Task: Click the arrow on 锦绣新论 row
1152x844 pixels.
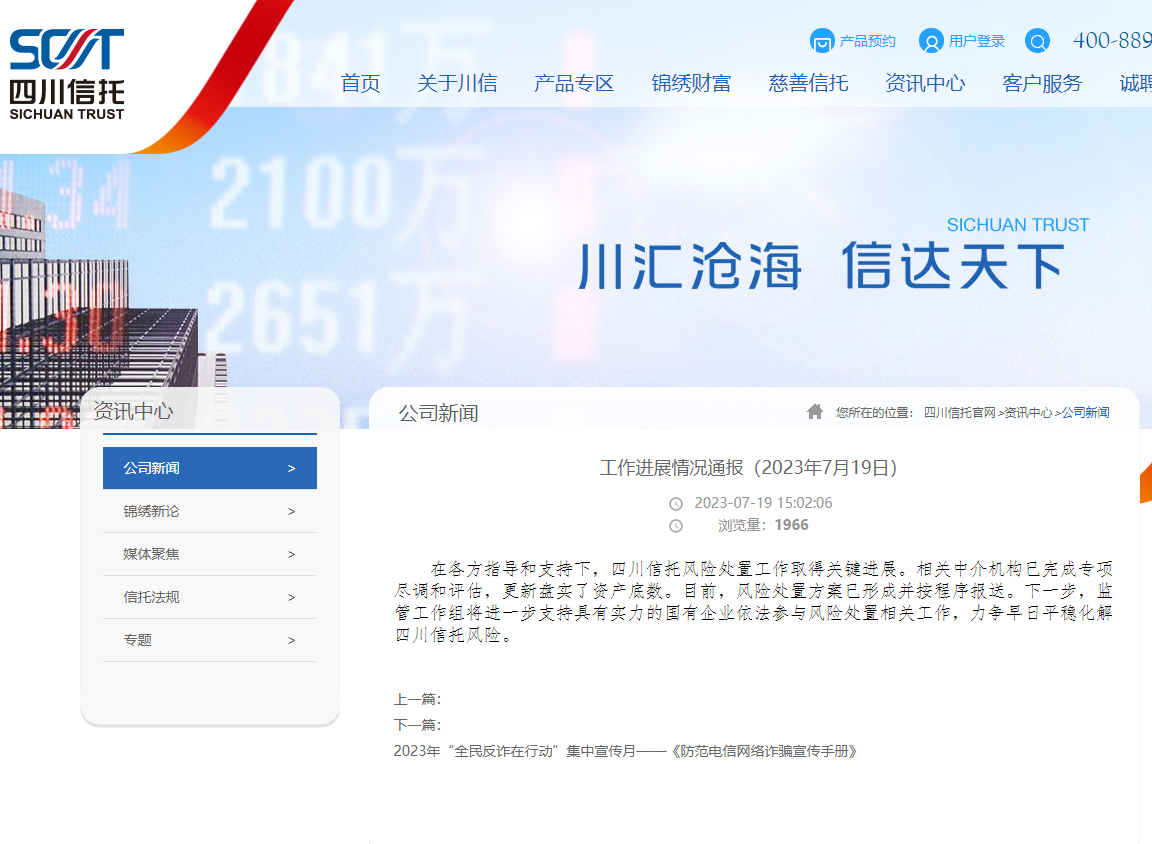Action: pos(292,512)
